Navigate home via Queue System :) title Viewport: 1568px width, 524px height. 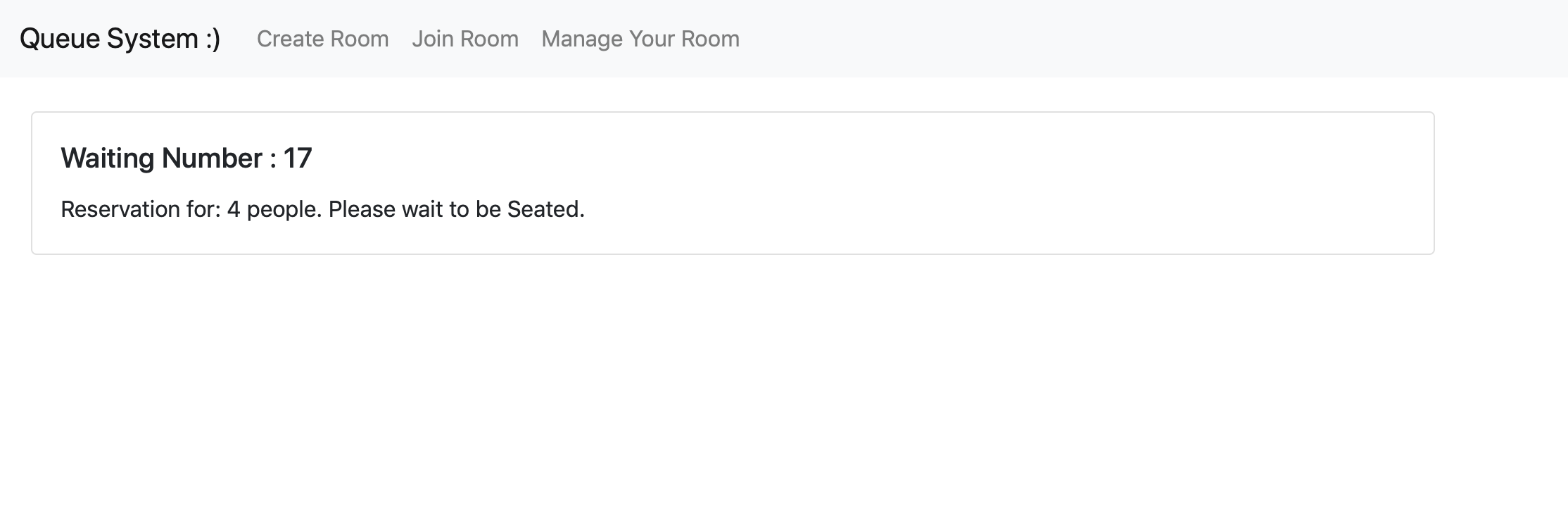coord(118,37)
